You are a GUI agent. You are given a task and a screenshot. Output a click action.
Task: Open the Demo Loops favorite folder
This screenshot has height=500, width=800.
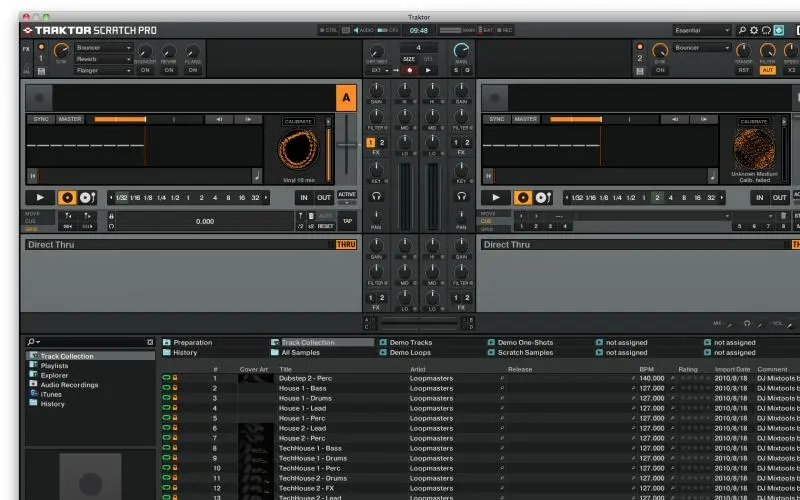click(410, 353)
